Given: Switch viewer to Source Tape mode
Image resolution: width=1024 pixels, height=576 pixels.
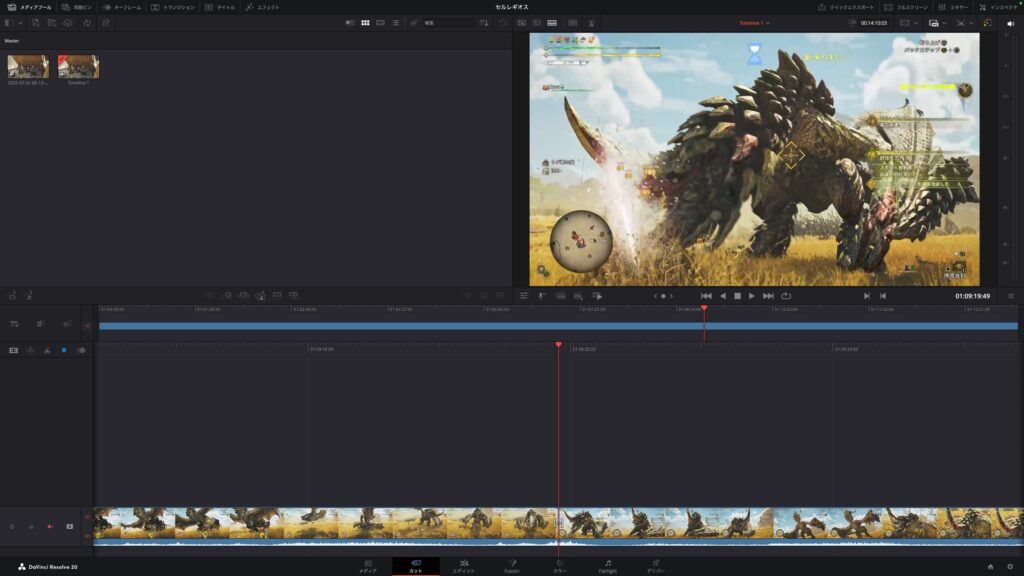Looking at the screenshot, I should tap(536, 23).
